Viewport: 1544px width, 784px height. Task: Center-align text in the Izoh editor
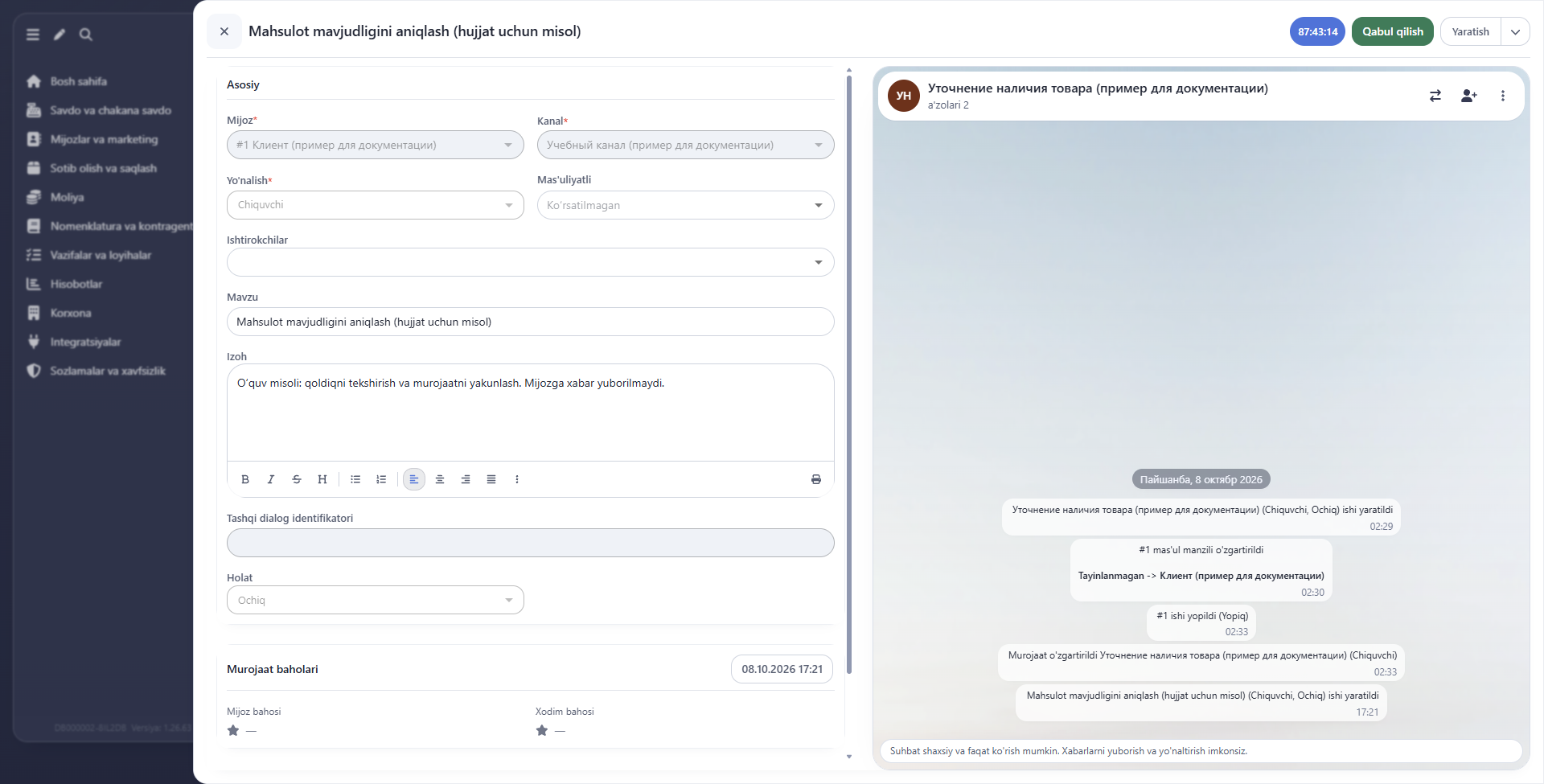[440, 479]
